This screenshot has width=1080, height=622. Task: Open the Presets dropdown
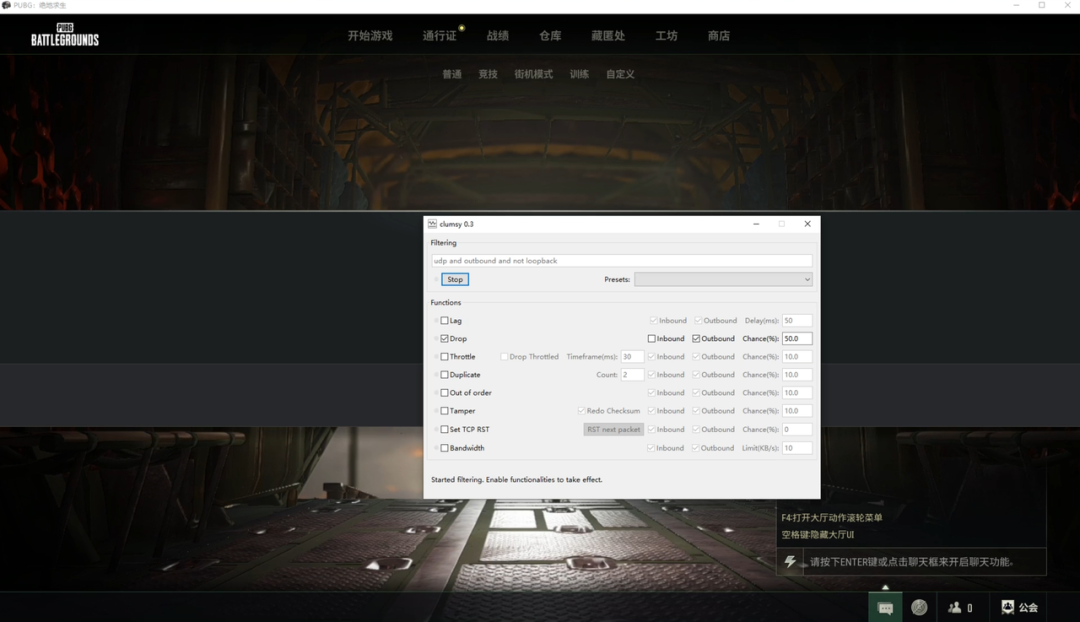723,279
